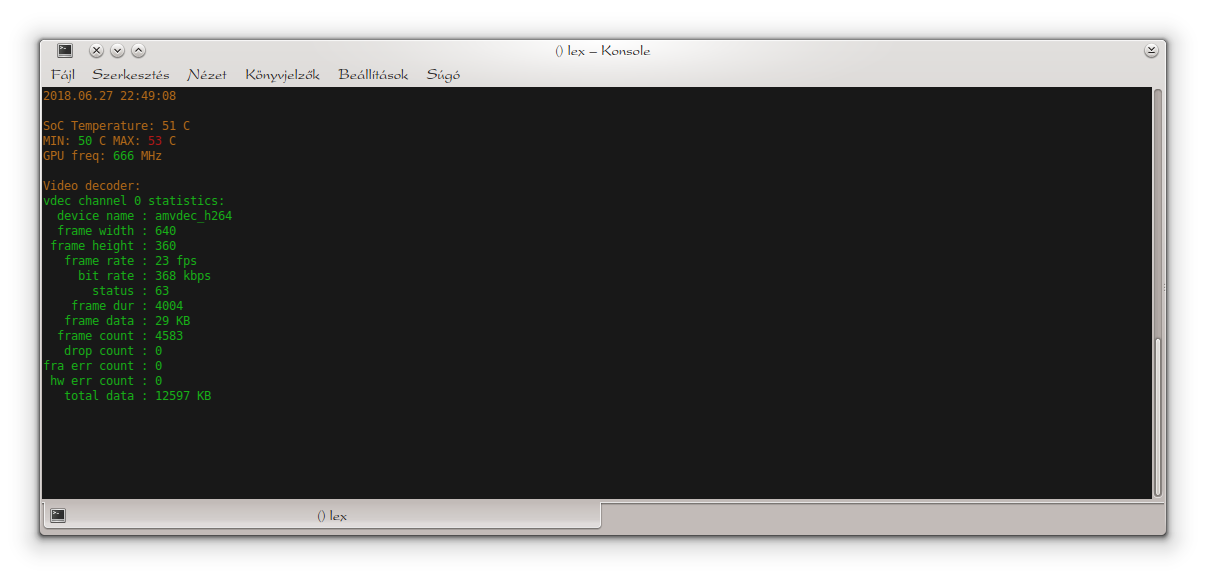Click the 'frame data : 29 KB' line
Screen dimensions: 1206x575
click(127, 321)
